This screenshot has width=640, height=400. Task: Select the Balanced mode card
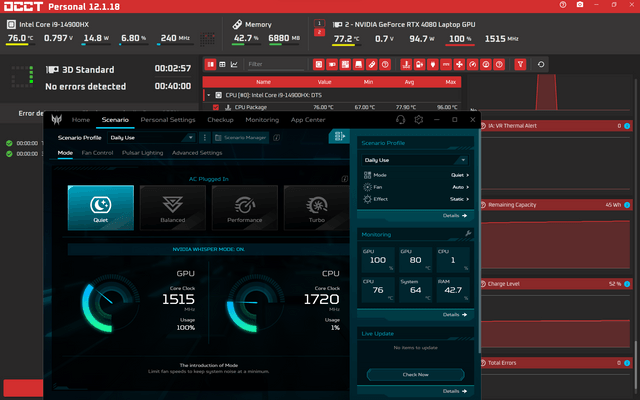(173, 208)
